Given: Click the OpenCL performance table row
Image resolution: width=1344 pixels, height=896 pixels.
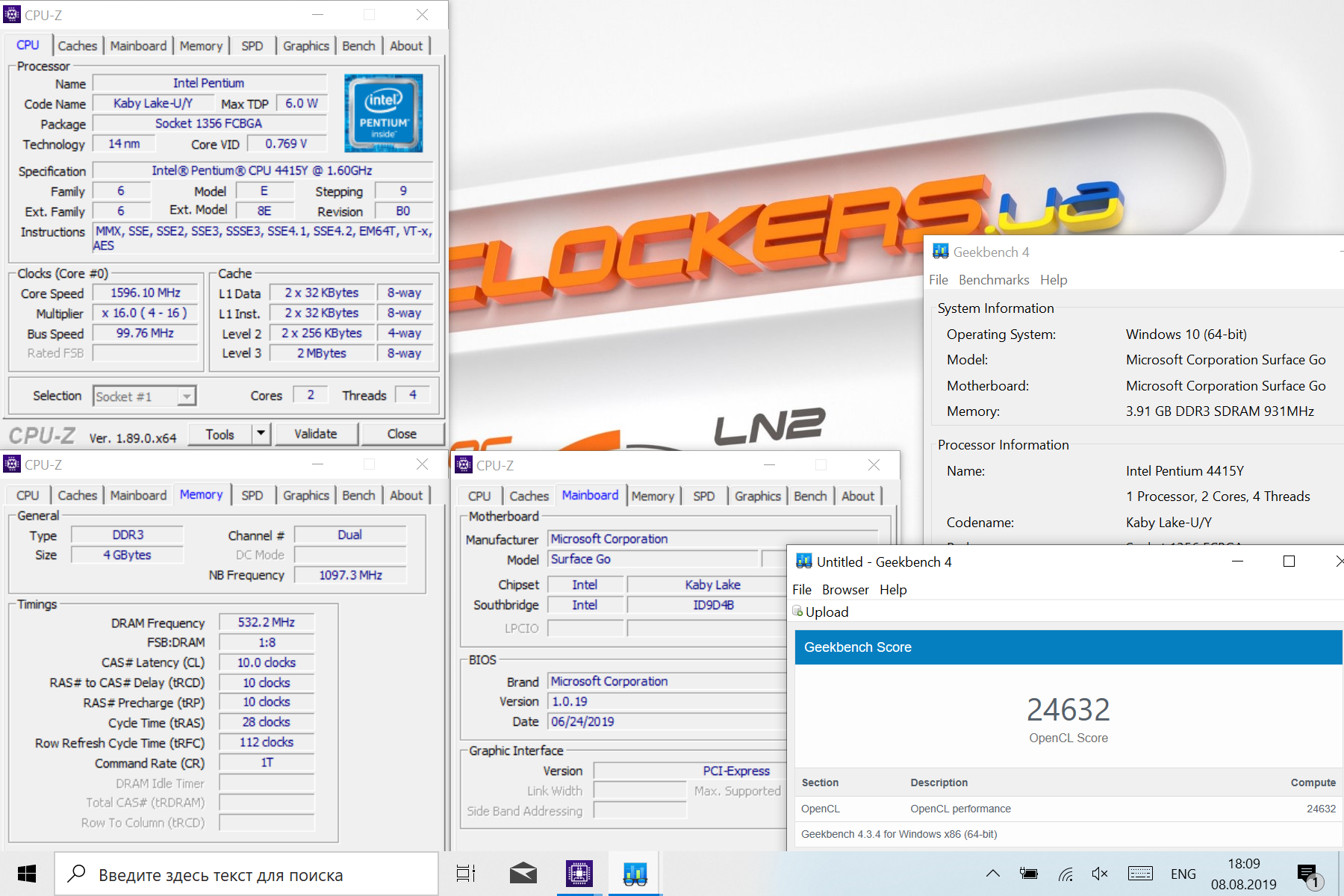Looking at the screenshot, I should click(x=1068, y=809).
